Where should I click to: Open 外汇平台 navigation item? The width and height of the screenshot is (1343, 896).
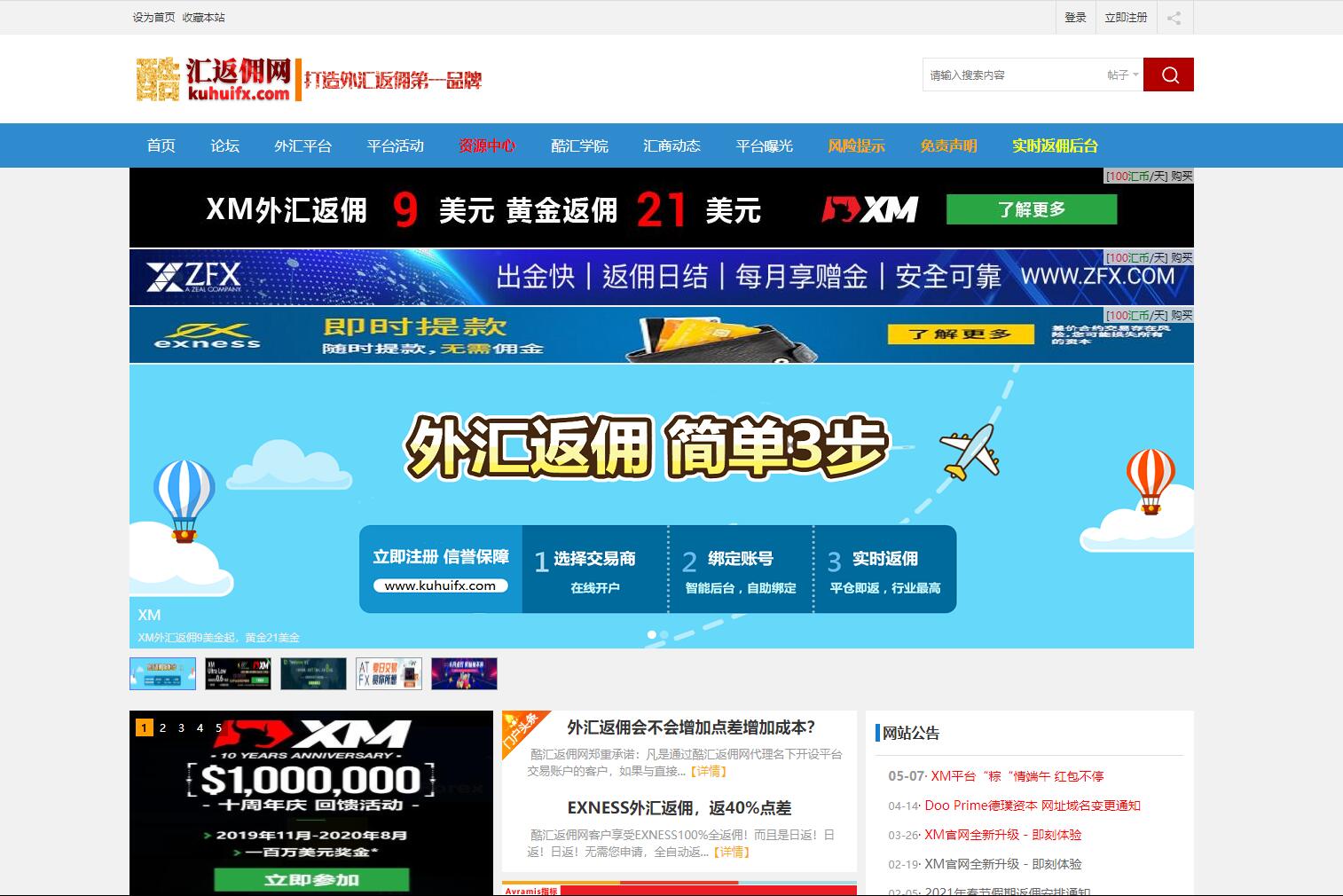click(x=302, y=145)
